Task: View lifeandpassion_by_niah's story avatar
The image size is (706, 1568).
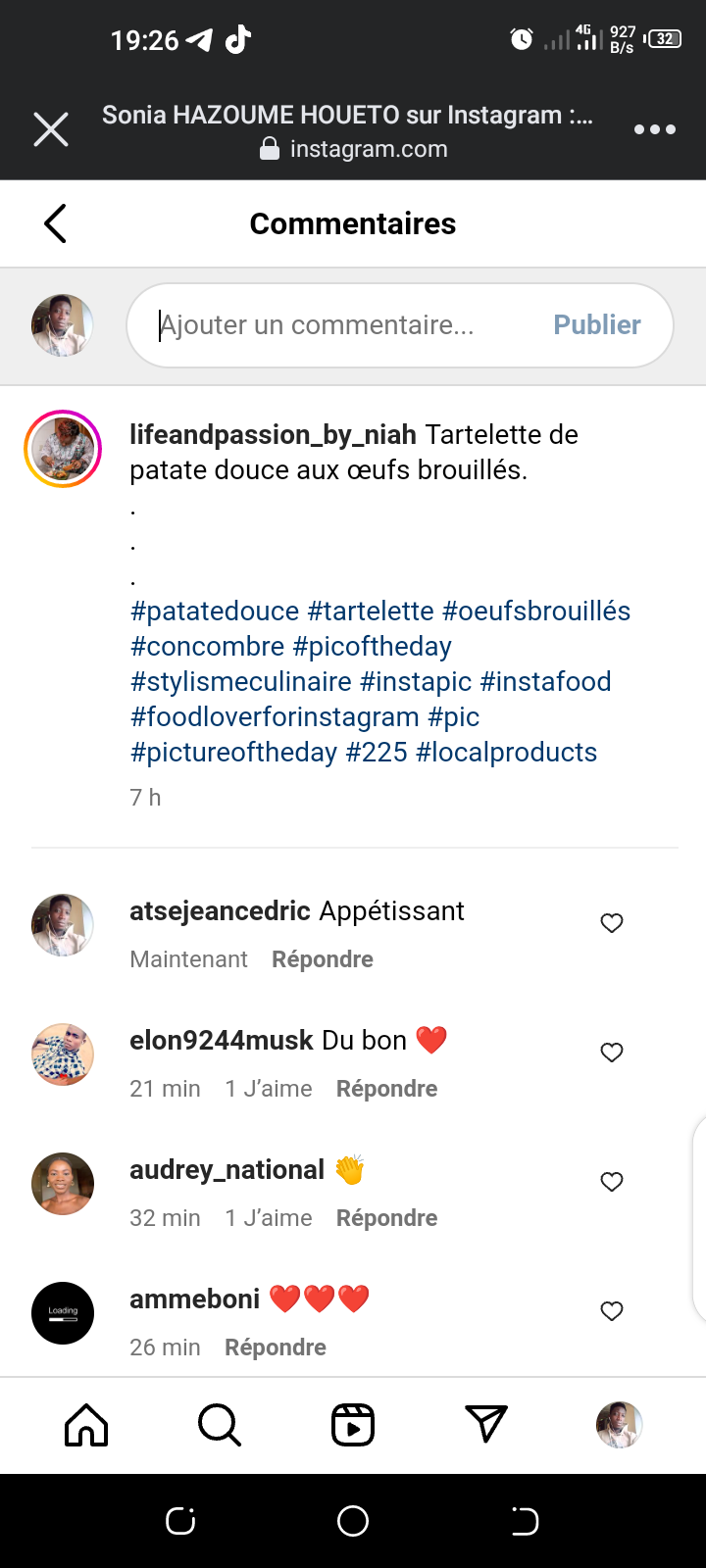Action: [x=63, y=449]
